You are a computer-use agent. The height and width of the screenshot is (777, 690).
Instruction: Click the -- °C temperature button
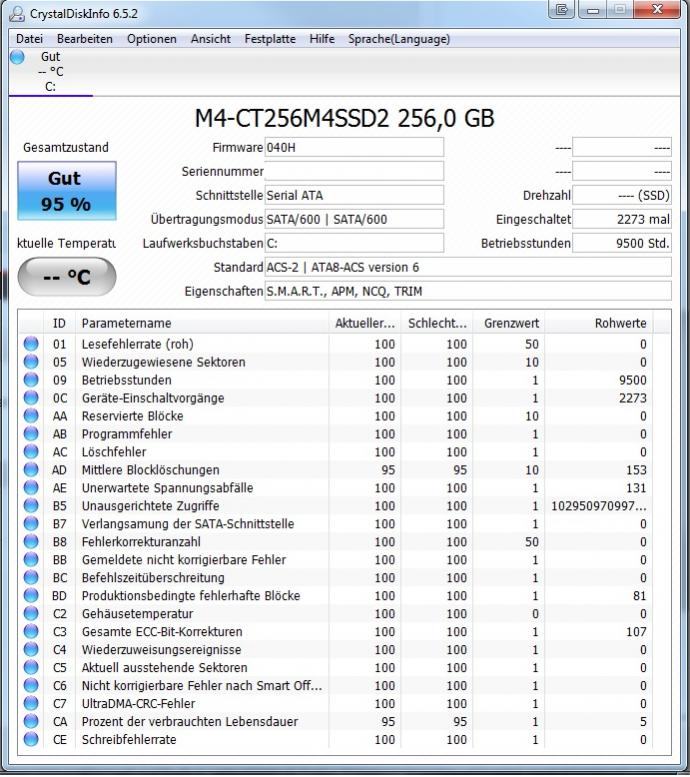point(67,277)
